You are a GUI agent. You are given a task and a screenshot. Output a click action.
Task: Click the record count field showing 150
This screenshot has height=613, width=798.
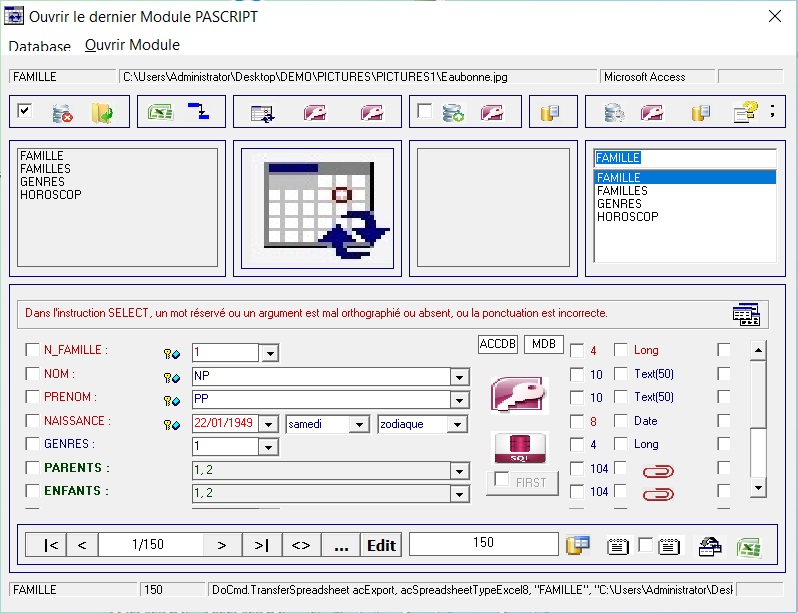click(483, 543)
